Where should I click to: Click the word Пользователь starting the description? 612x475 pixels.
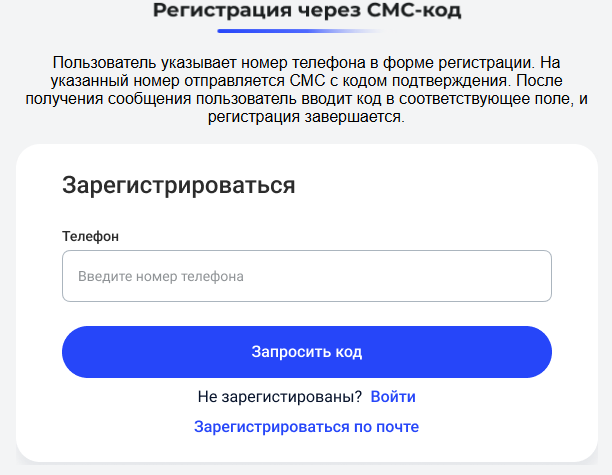coord(105,62)
